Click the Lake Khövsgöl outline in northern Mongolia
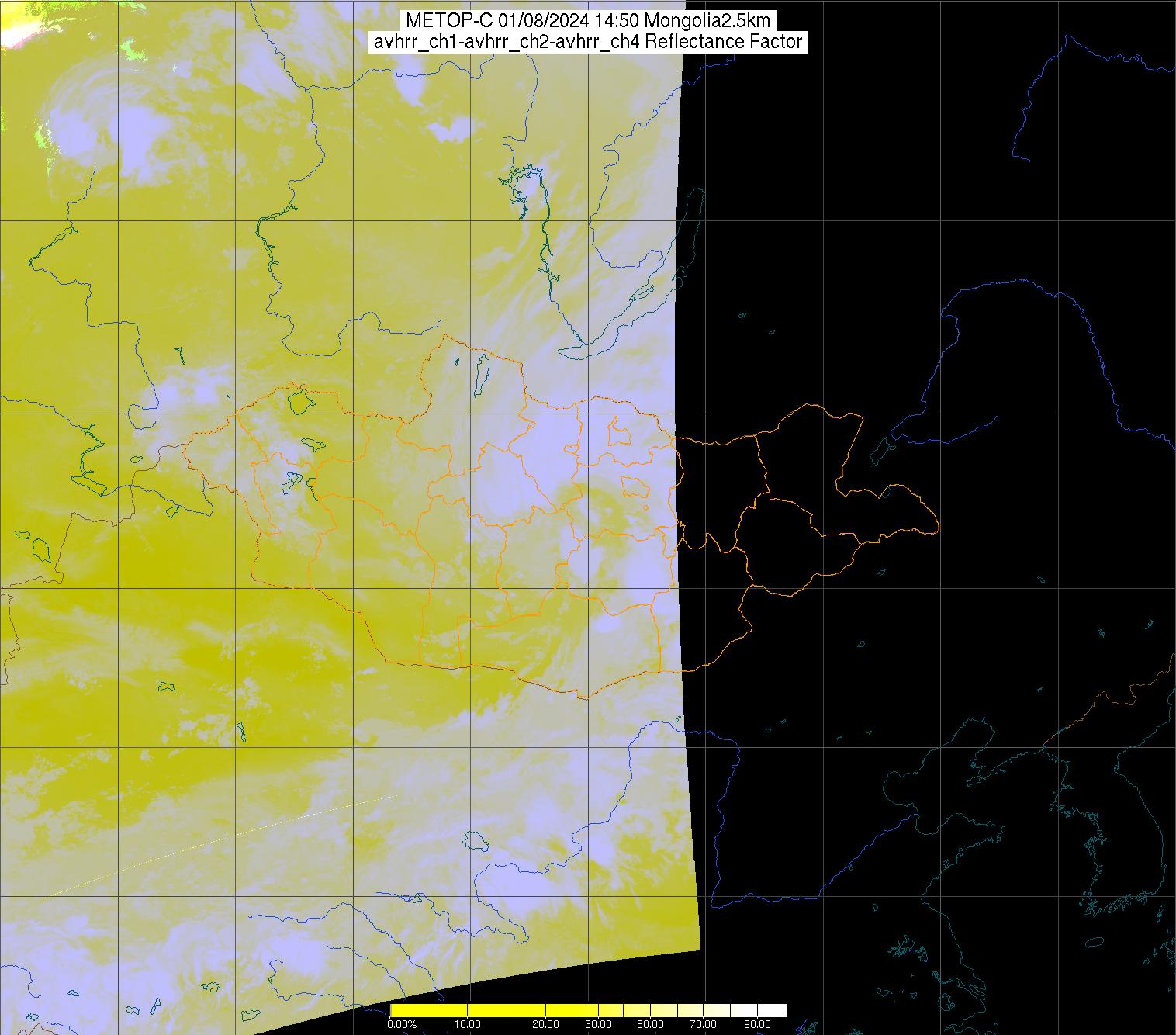 482,371
